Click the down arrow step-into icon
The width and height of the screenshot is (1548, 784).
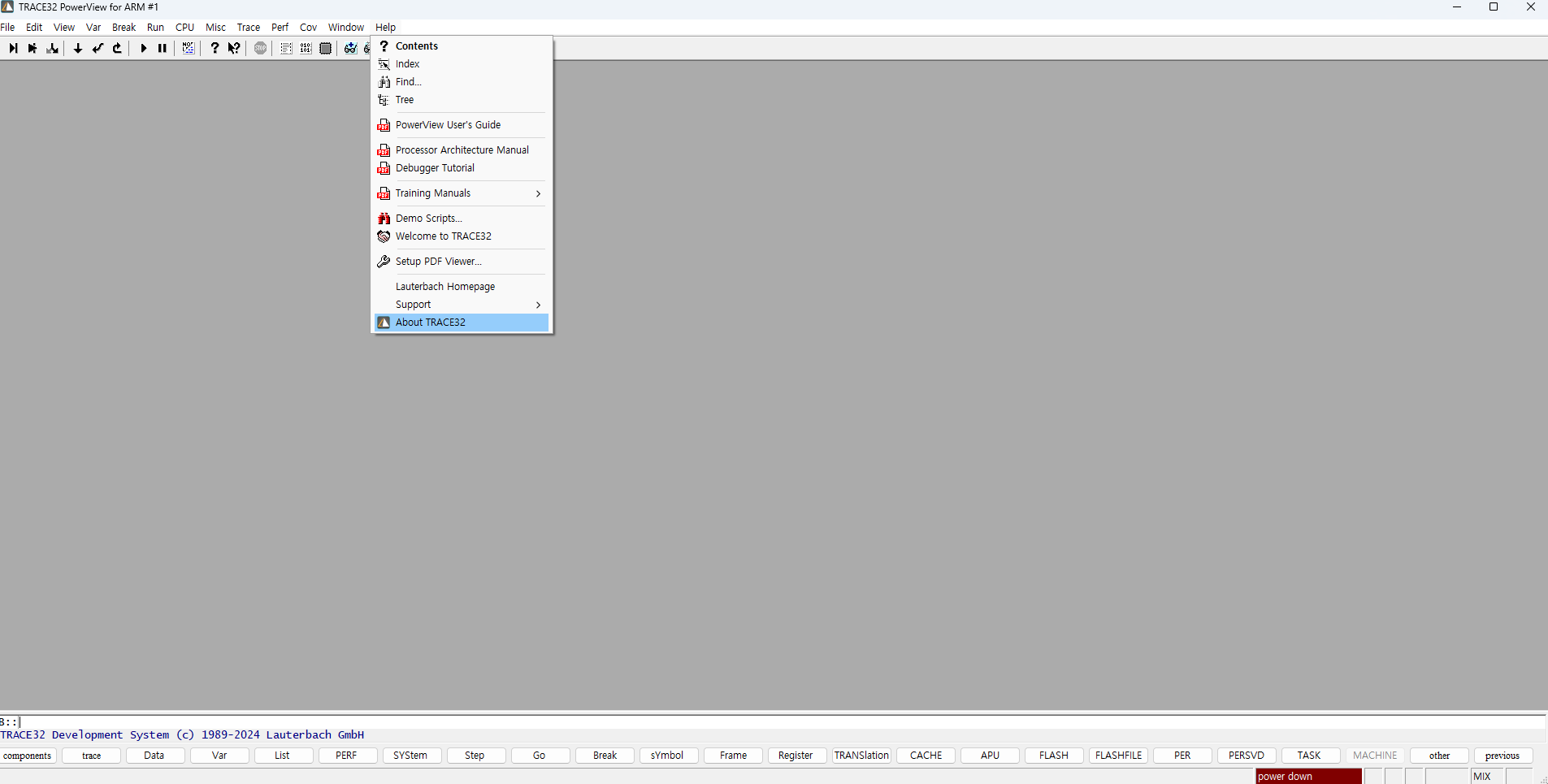click(78, 49)
